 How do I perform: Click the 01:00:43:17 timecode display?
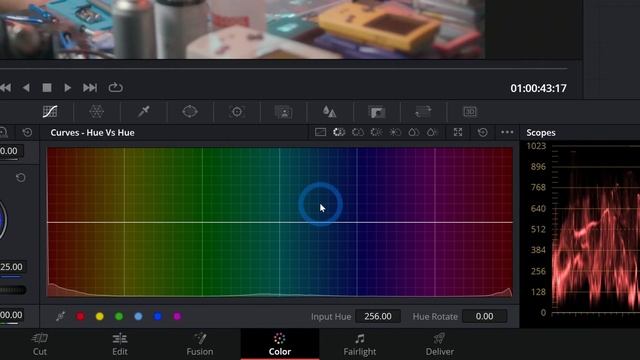(538, 88)
